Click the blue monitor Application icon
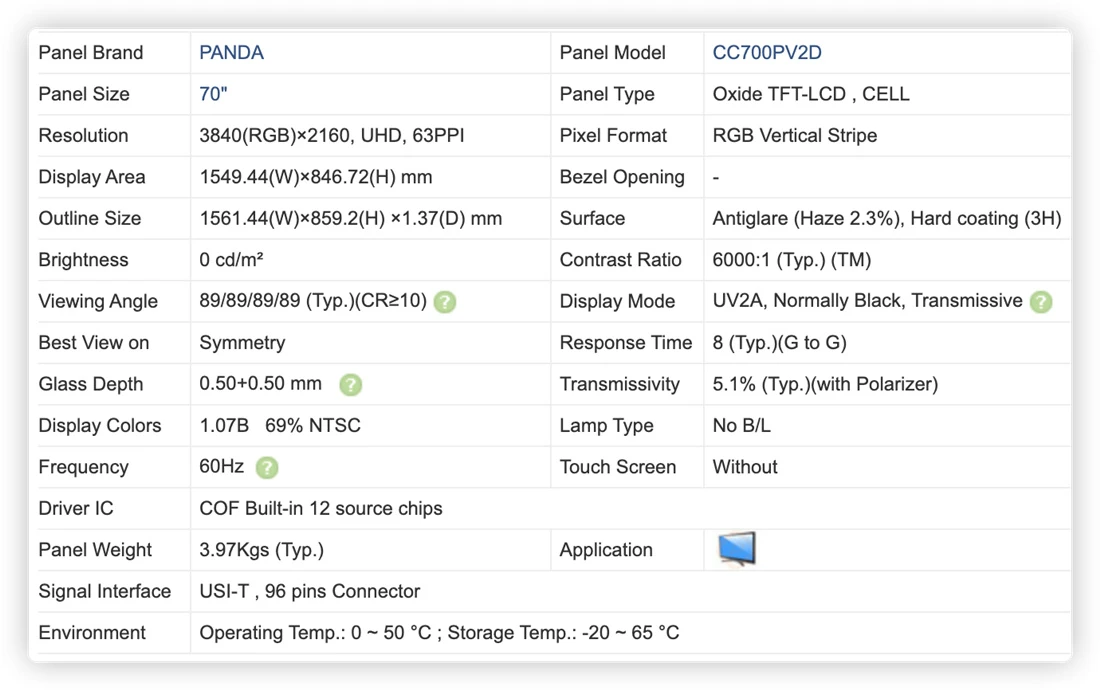This screenshot has width=1100, height=690. 737,548
